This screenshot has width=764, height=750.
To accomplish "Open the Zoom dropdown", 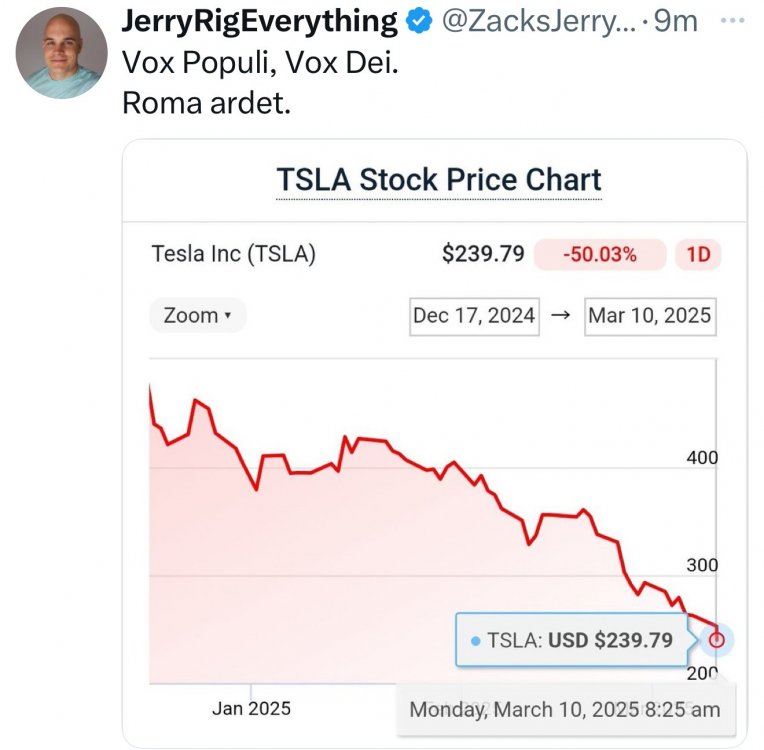I will [197, 316].
